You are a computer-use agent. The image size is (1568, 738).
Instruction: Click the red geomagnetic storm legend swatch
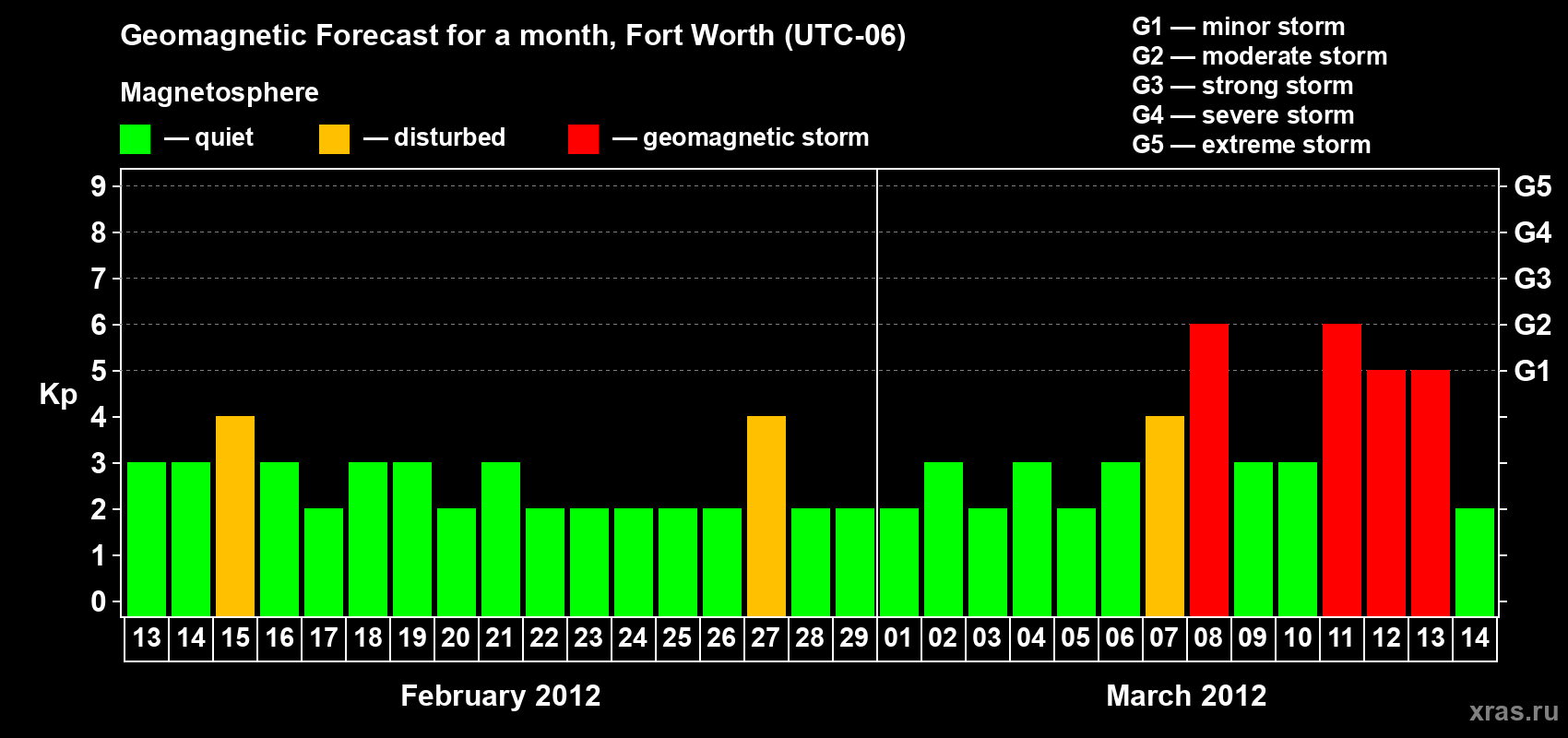pyautogui.click(x=583, y=139)
